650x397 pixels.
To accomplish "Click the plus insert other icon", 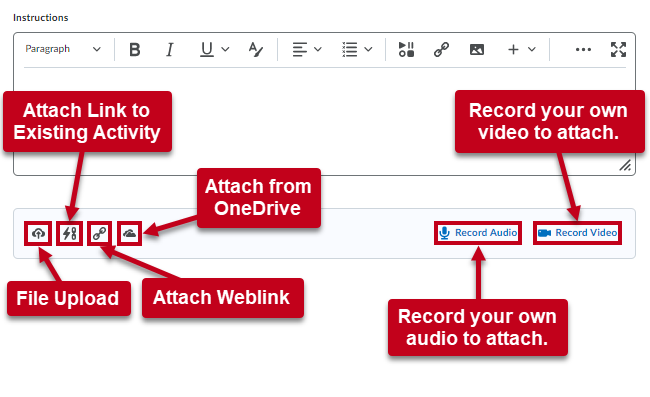I will pyautogui.click(x=513, y=50).
